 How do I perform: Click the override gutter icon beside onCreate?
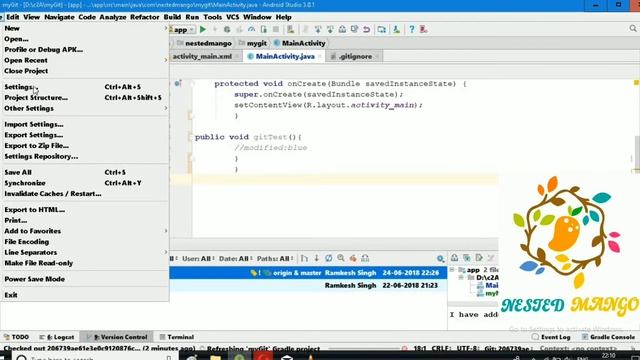pos(178,83)
